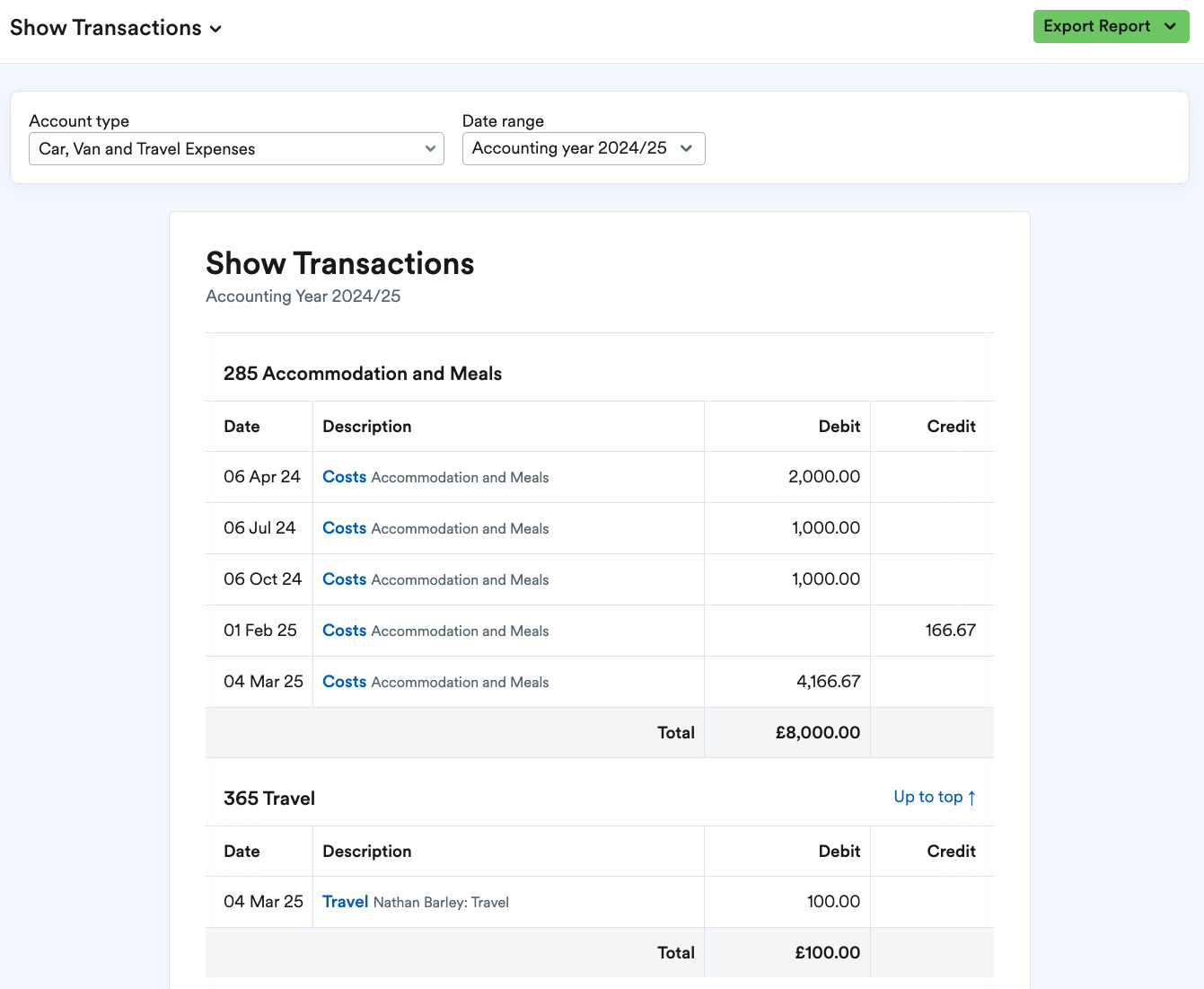This screenshot has width=1204, height=989.
Task: Open the Show Transactions title dropdown
Action: click(116, 28)
